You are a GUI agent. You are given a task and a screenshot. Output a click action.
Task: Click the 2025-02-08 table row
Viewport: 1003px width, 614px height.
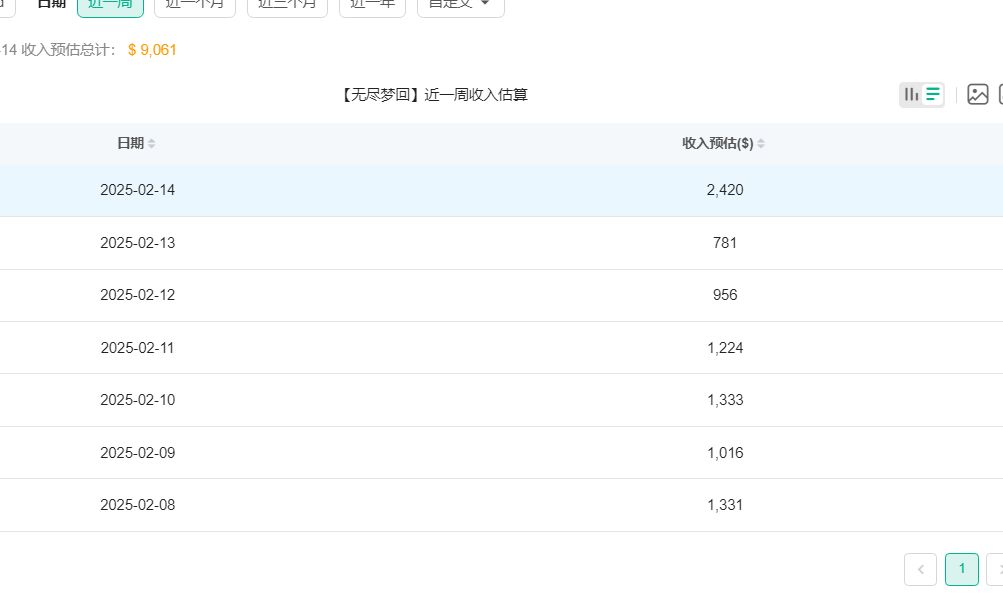(502, 505)
